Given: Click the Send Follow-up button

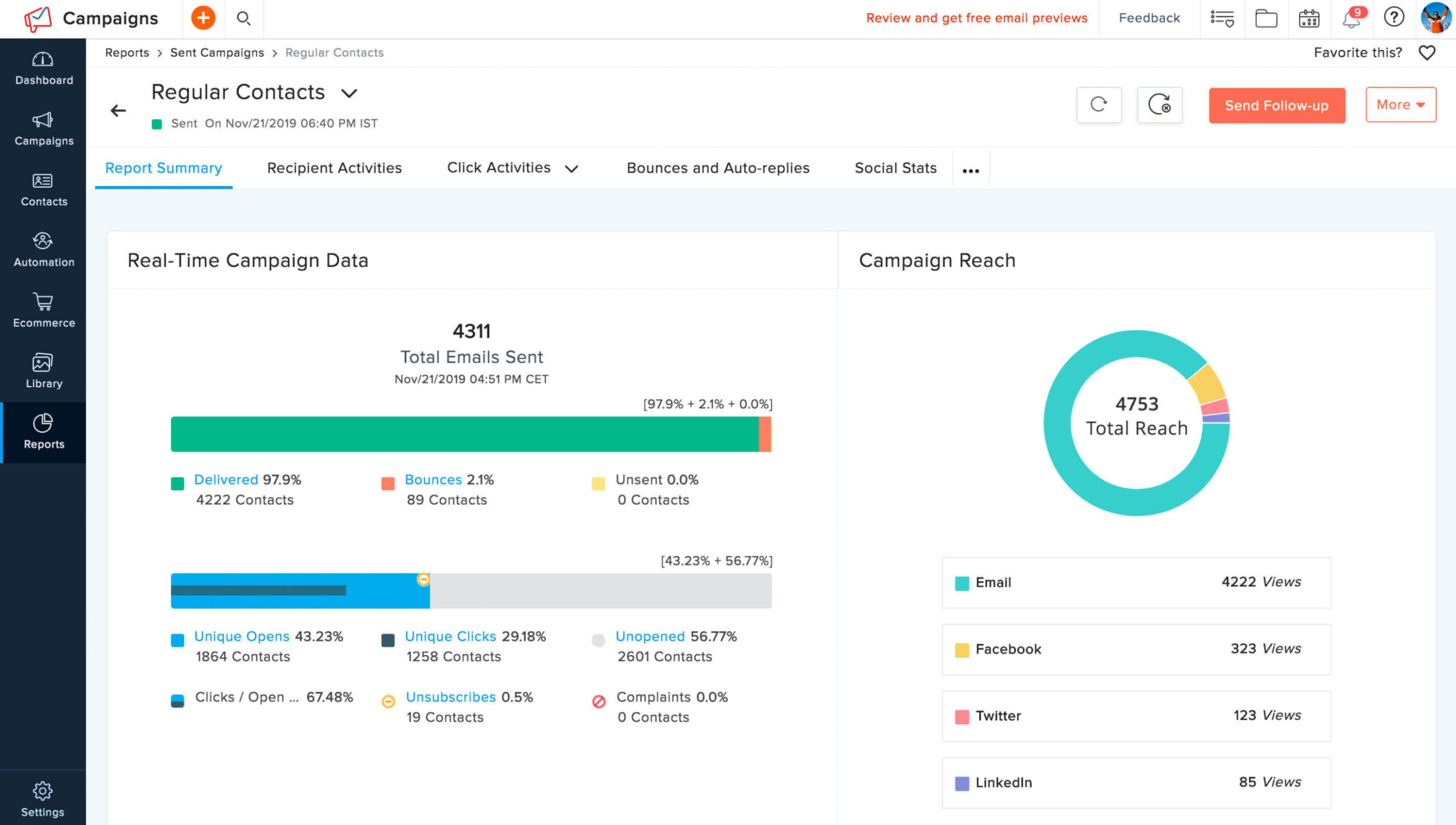Looking at the screenshot, I should click(1276, 105).
